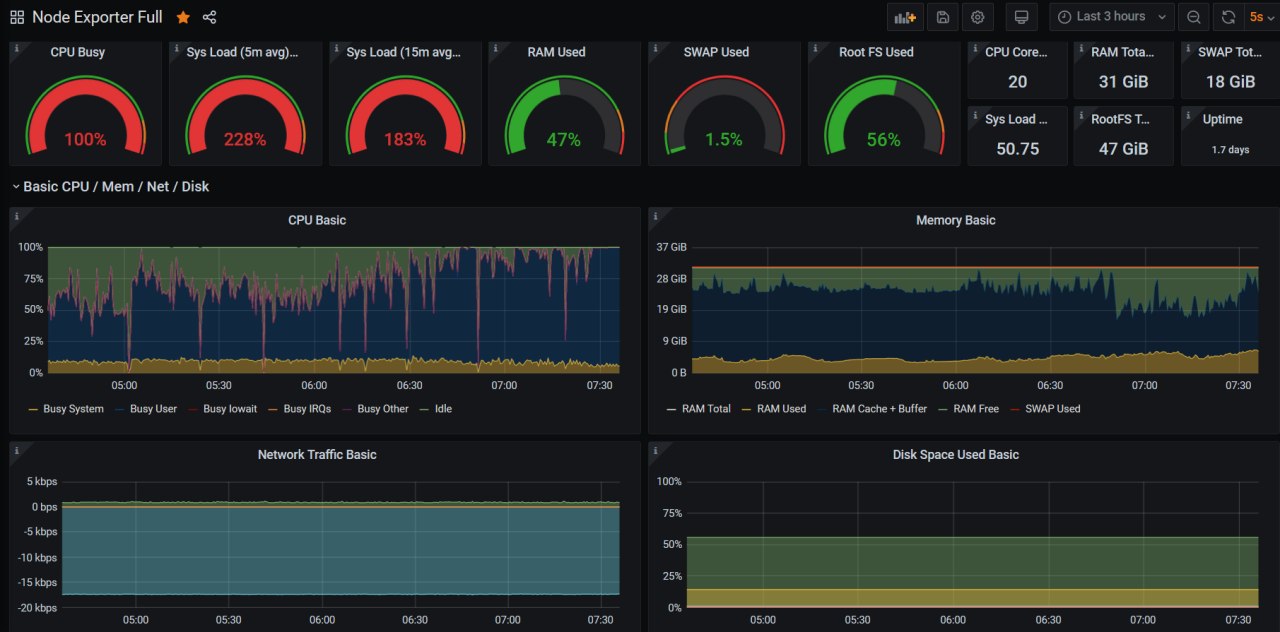This screenshot has width=1280, height=632.
Task: Save the dashboard using the floppy disk icon
Action: coord(942,17)
